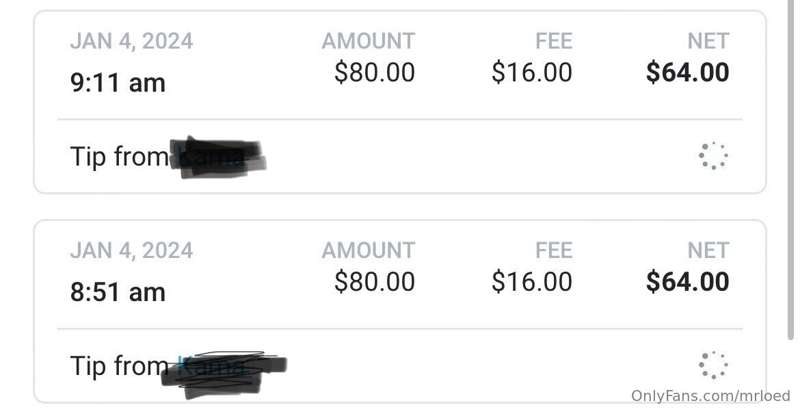Click the loading spinner on 9:11 am tip
The image size is (800, 414).
pos(713,156)
